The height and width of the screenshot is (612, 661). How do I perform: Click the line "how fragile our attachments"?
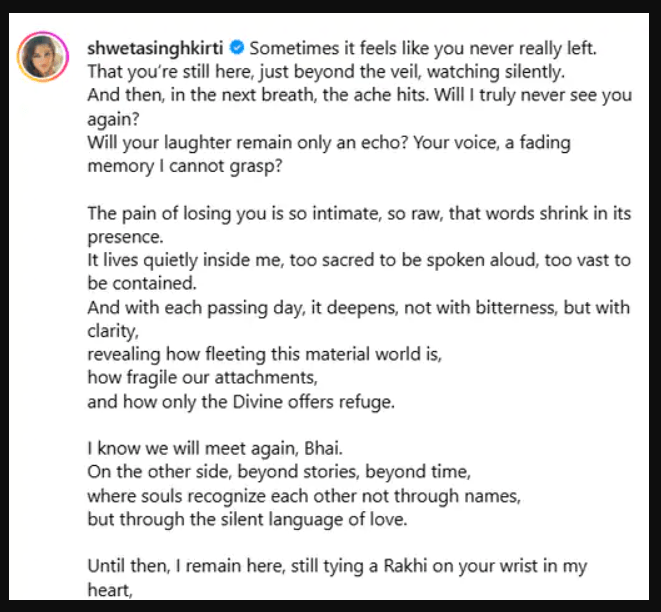200,379
